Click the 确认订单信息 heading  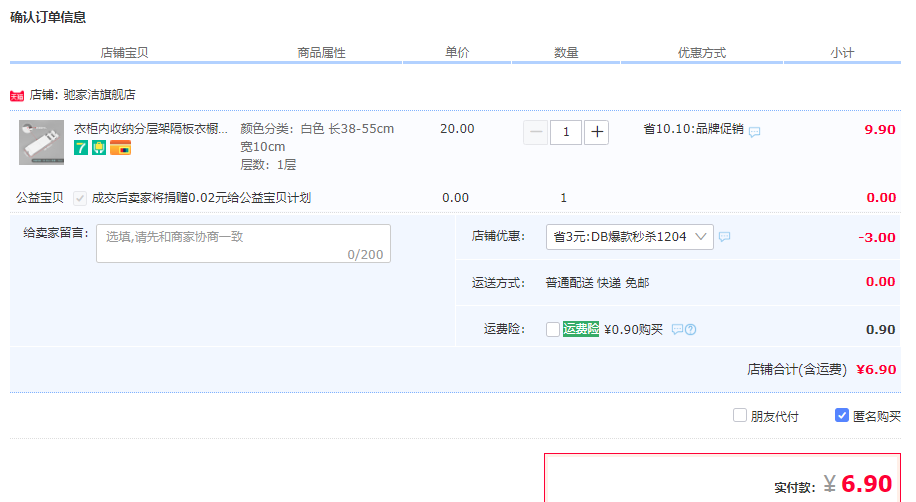(48, 18)
